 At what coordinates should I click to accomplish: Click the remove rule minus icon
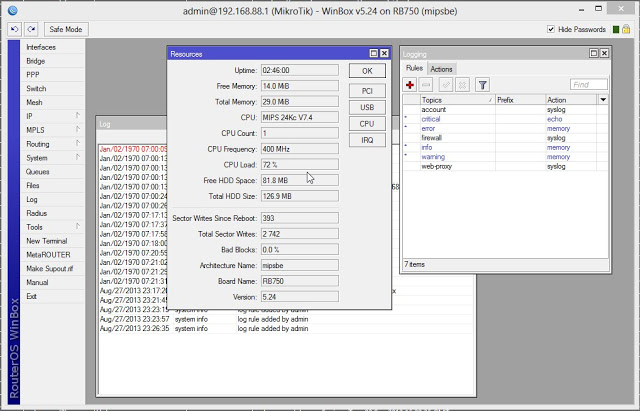pos(426,85)
